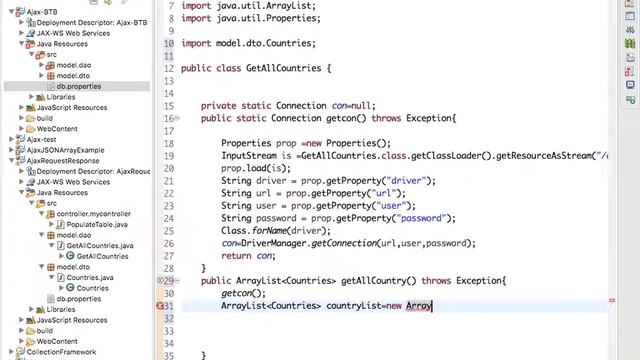Click the Deployment Descriptor: Ajax-BTB icon
This screenshot has height=360, width=640.
pos(31,22)
